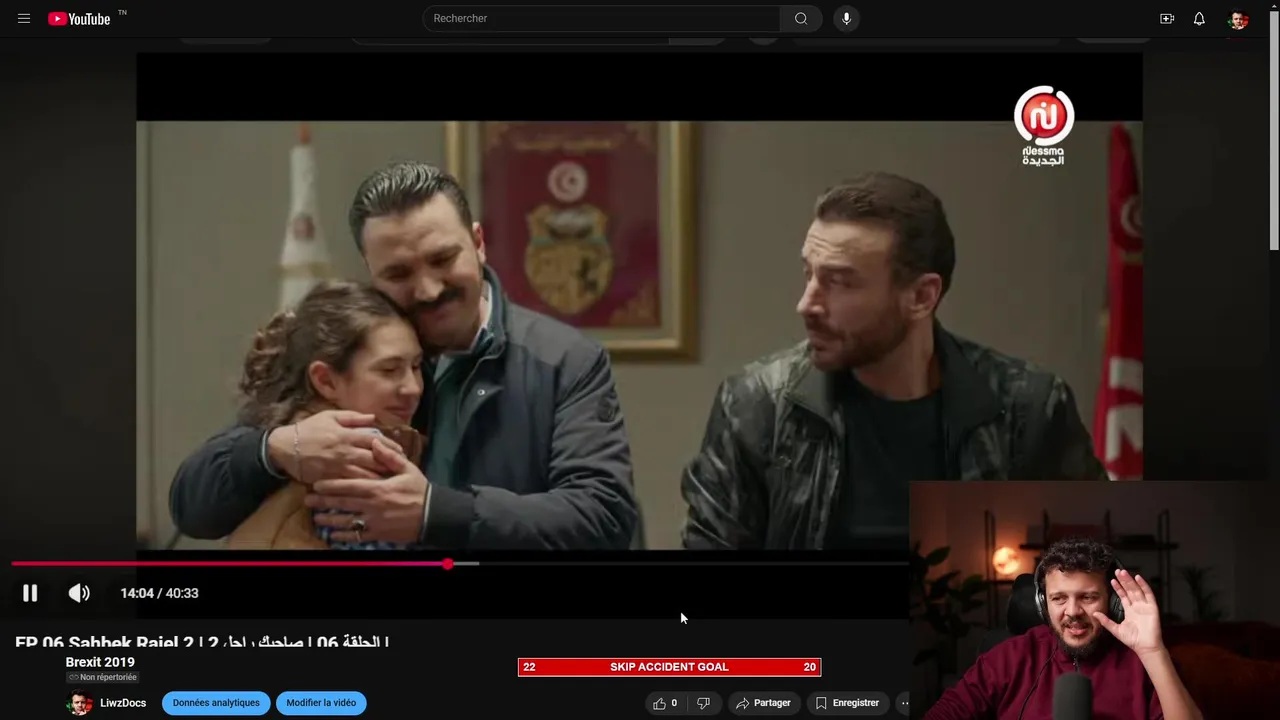Open the YouTube guide hamburger menu
This screenshot has width=1280, height=720.
click(x=24, y=18)
